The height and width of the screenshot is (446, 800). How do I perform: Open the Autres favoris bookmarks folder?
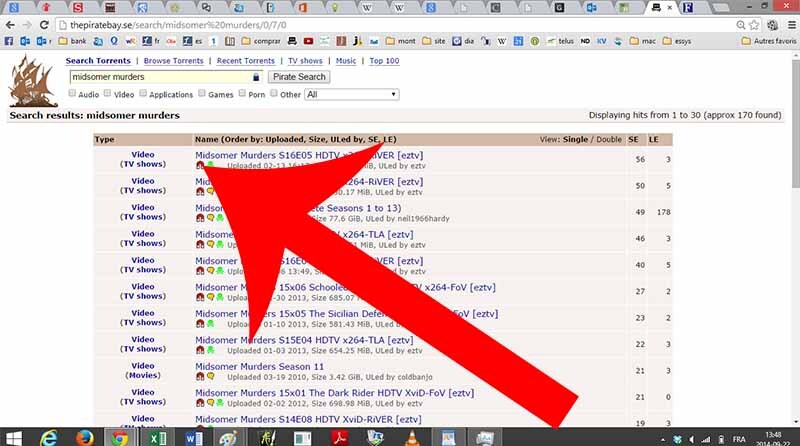768,41
